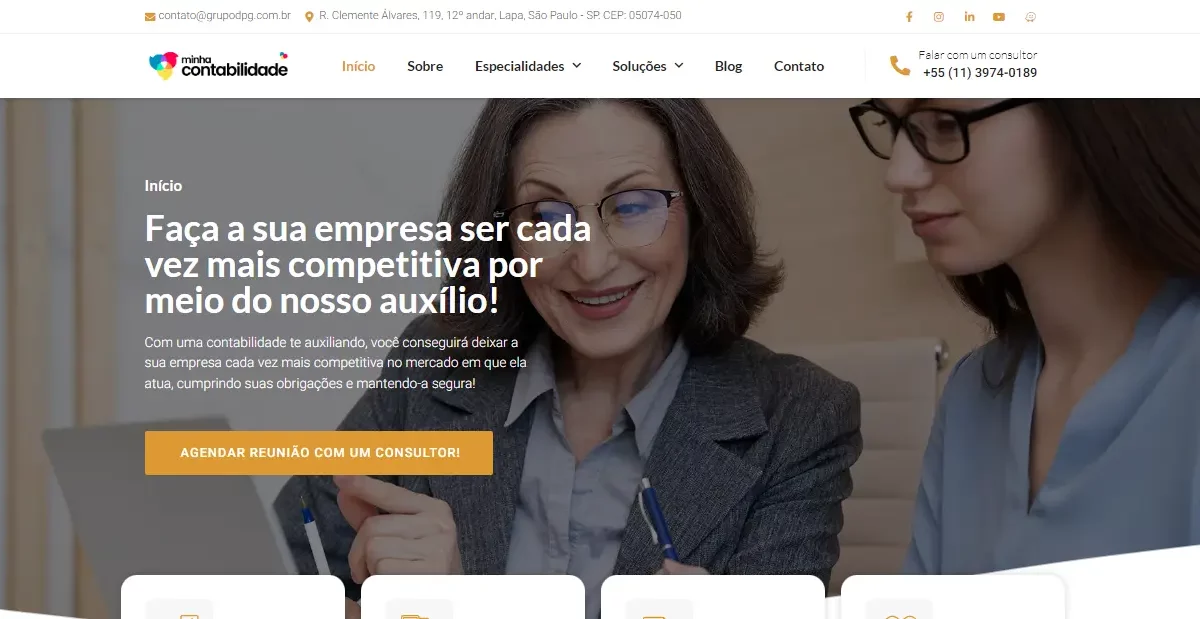Click the phone icon beside consultant number
The image size is (1200, 619).
click(900, 65)
